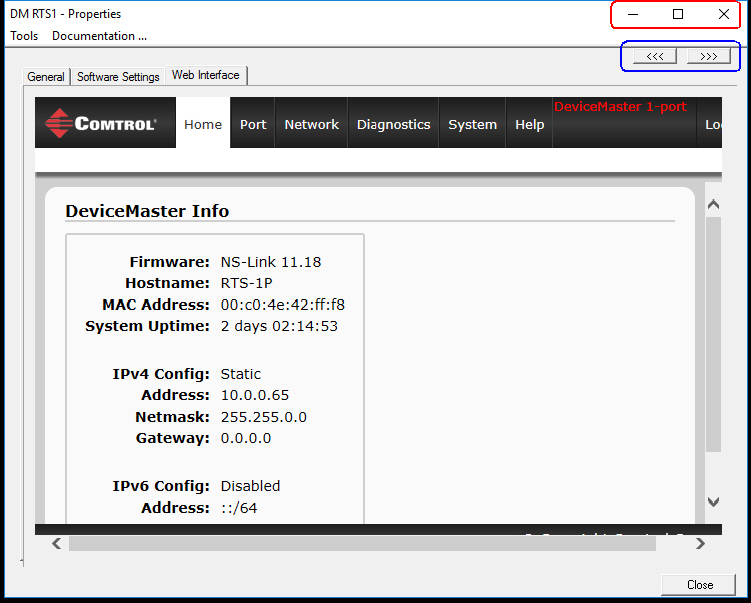751x603 pixels.
Task: Click the system uptime value
Action: pos(279,326)
